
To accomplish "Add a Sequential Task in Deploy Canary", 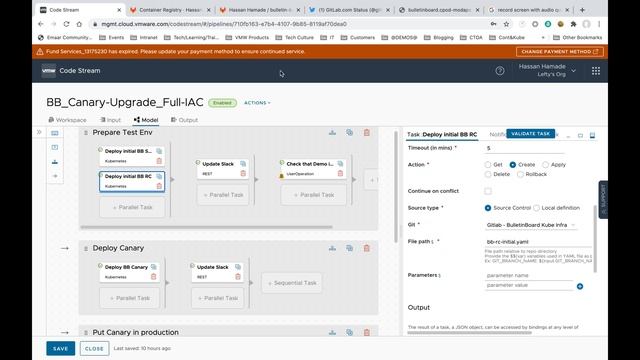I will (292, 283).
